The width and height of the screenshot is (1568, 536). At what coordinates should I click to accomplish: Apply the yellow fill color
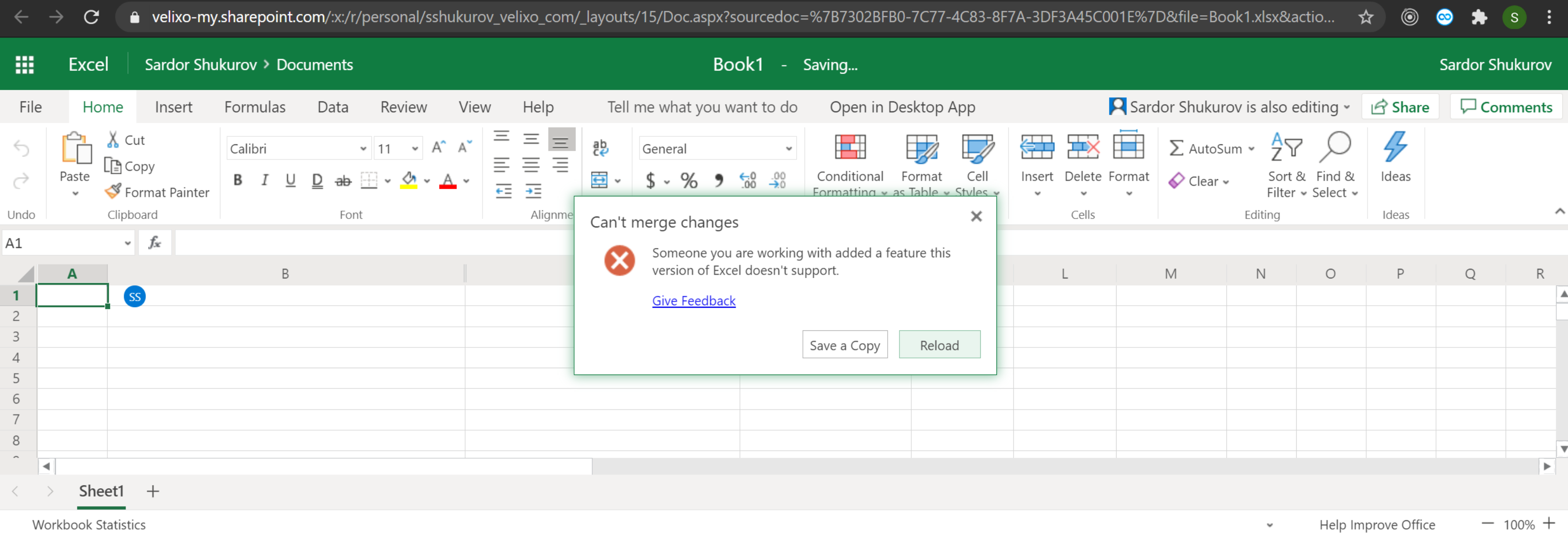[x=409, y=180]
